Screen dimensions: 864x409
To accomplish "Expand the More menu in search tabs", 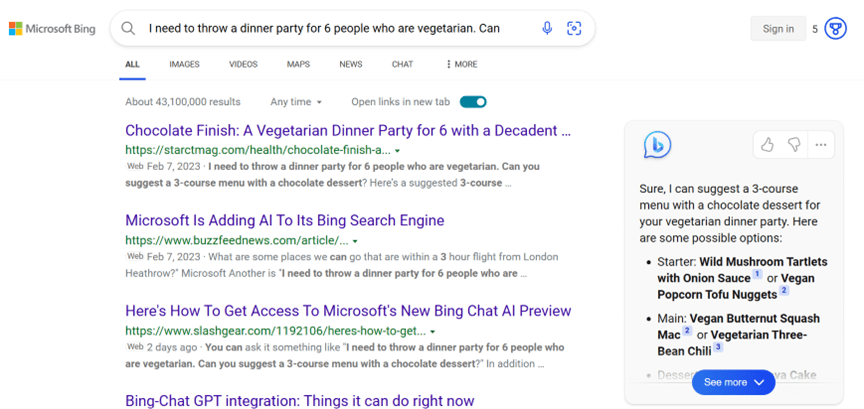I will tap(461, 64).
